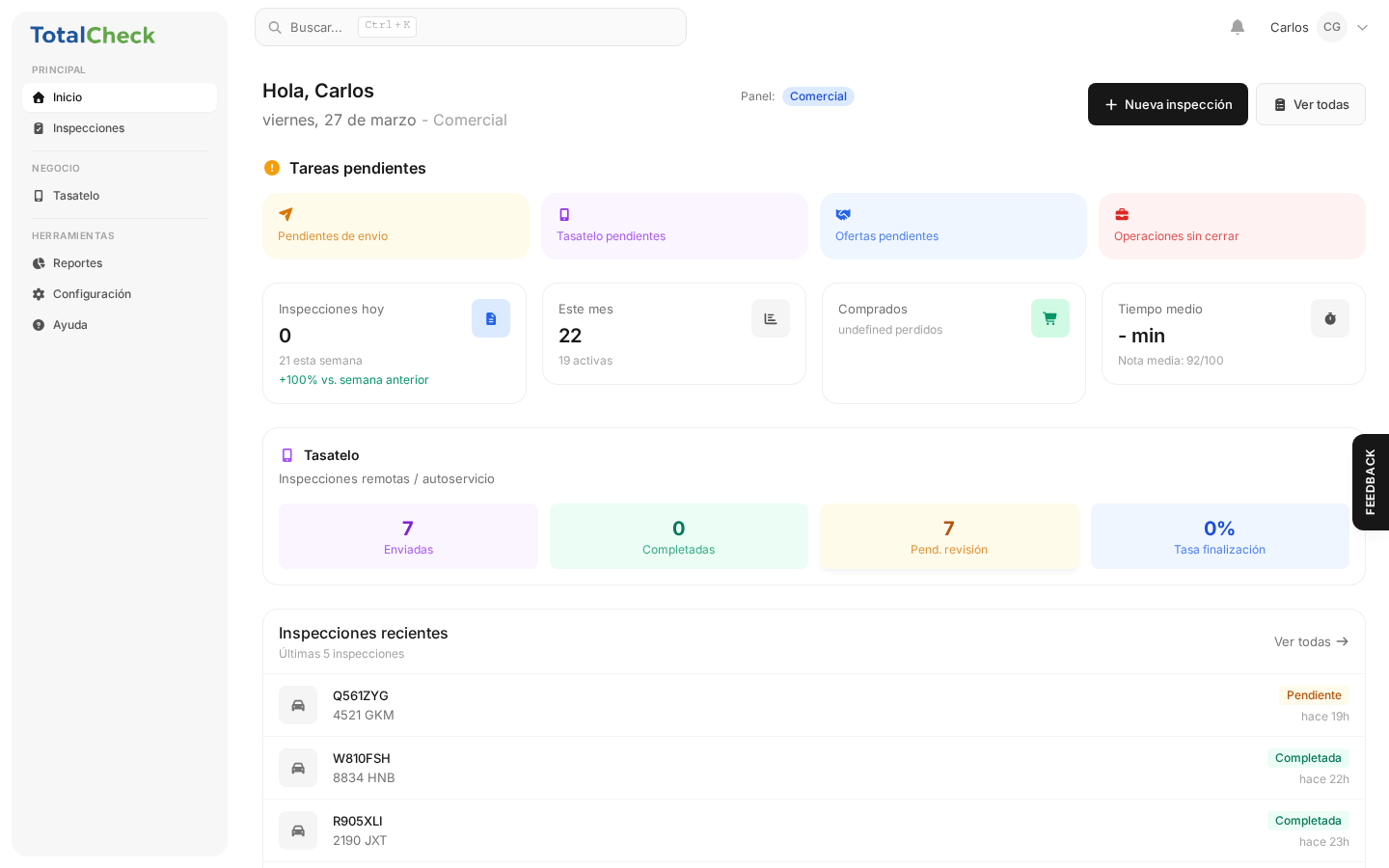Screen dimensions: 1389x868
Task: Click the TotalCheck logo
Action: tap(93, 36)
